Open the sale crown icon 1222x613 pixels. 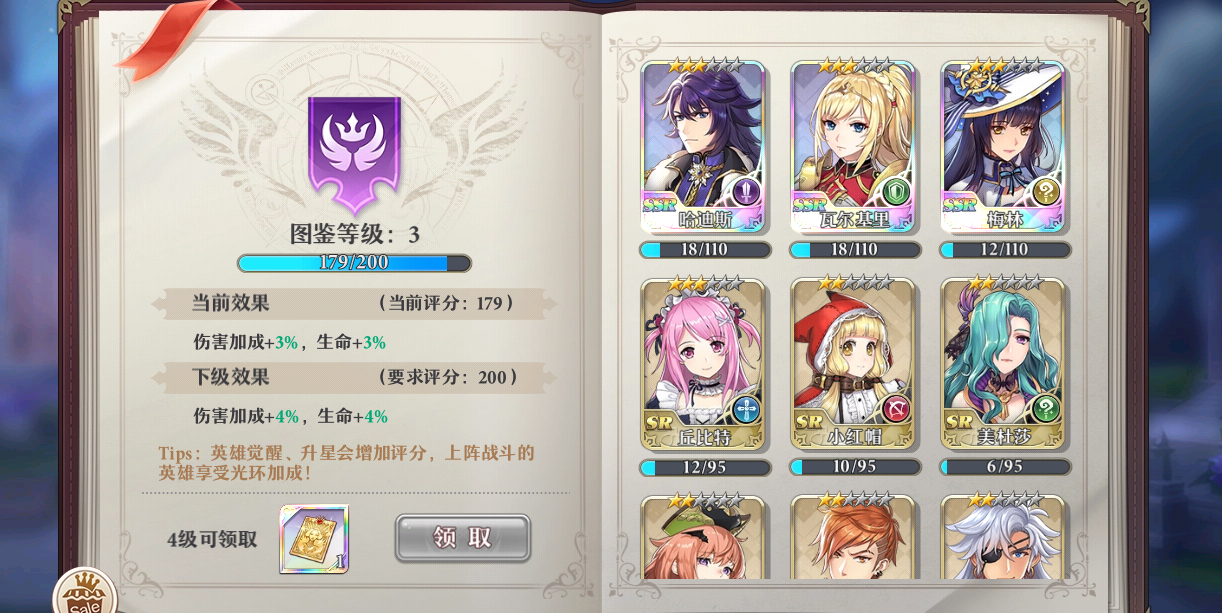click(x=85, y=594)
